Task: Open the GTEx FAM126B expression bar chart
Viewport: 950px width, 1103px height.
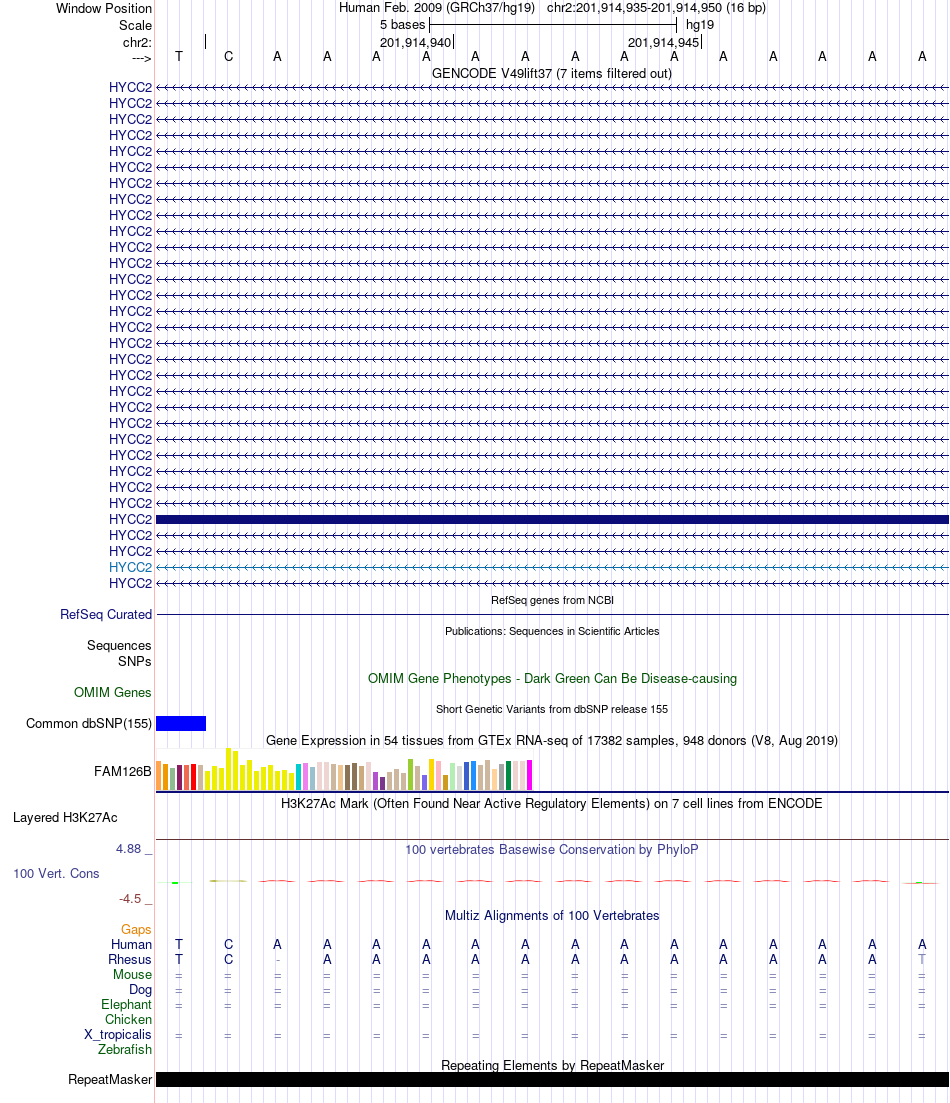Action: pyautogui.click(x=344, y=770)
